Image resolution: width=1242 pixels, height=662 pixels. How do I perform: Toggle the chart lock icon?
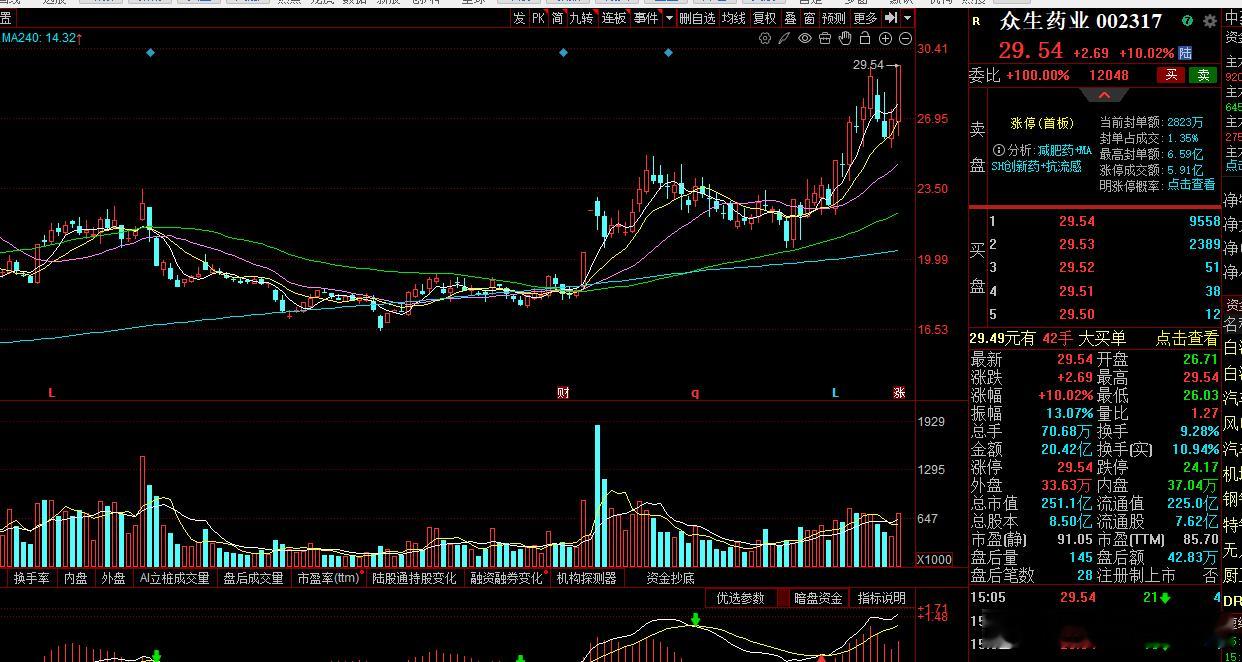click(865, 38)
